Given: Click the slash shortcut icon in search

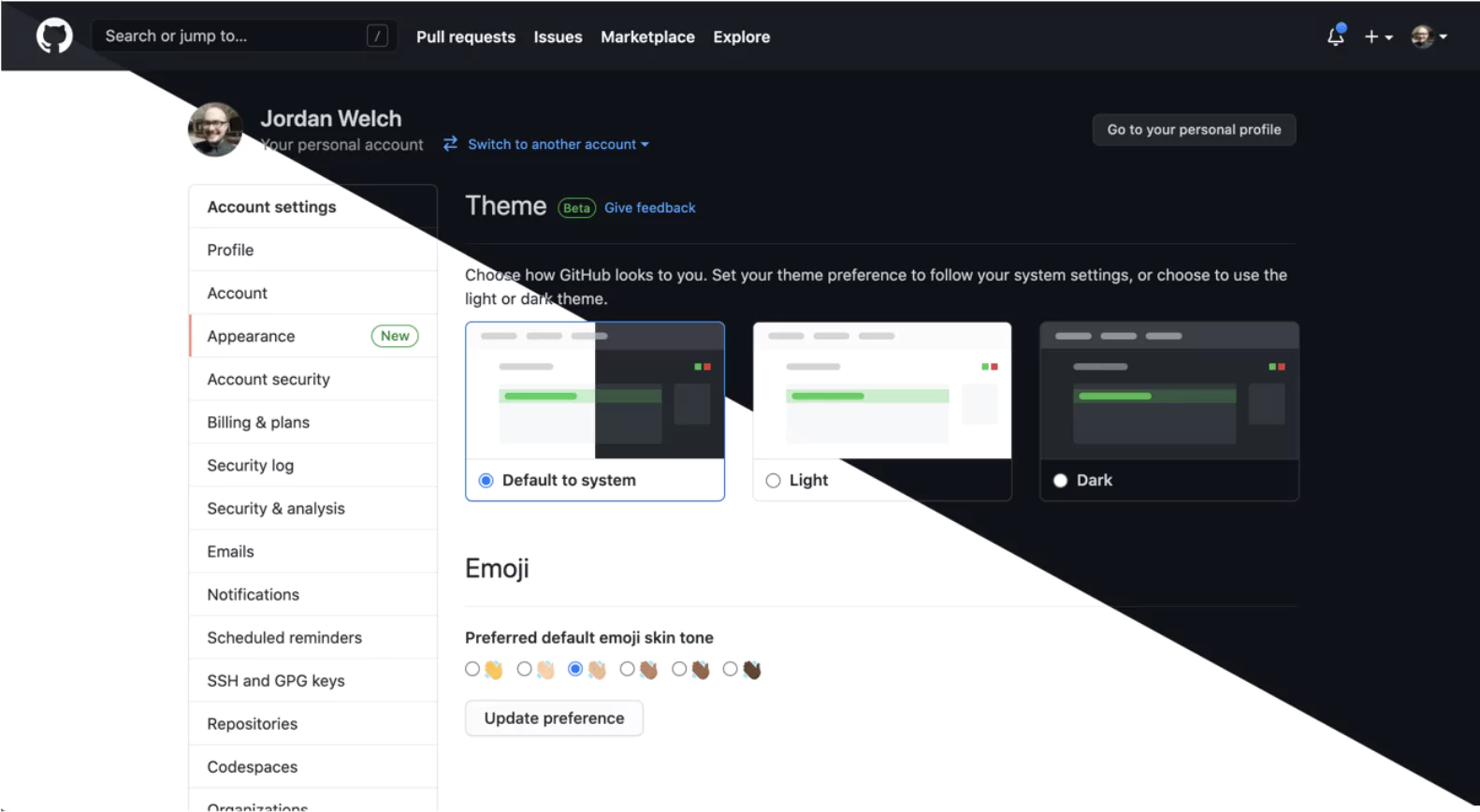Looking at the screenshot, I should tap(377, 36).
